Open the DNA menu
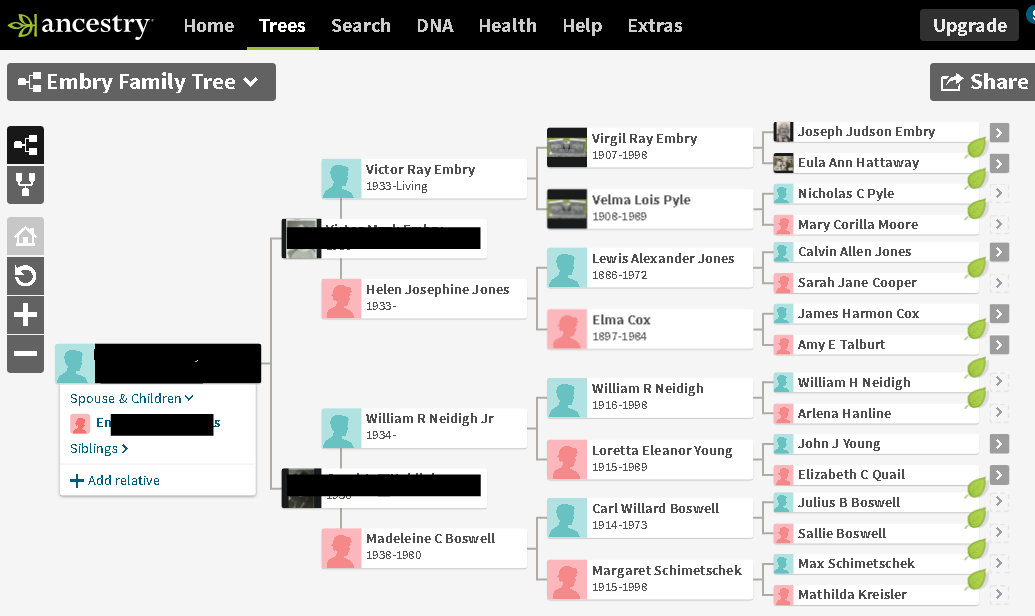The image size is (1035, 616). [435, 25]
